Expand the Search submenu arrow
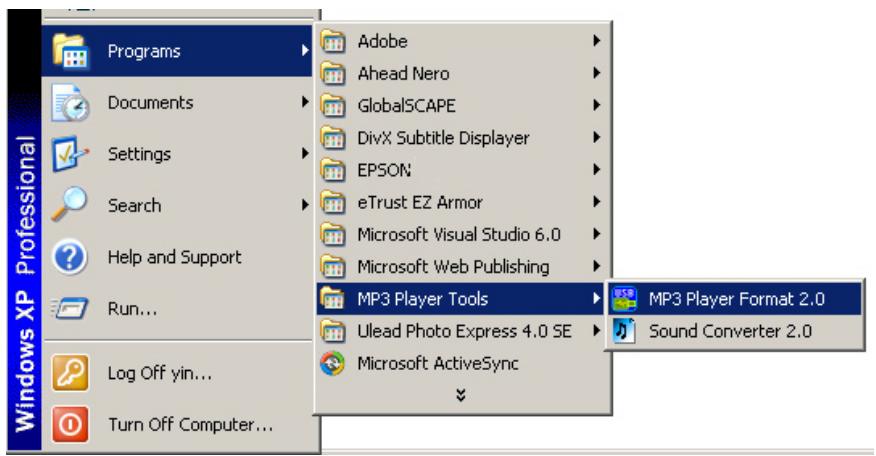Screen dimensions: 876x456 pyautogui.click(x=305, y=205)
